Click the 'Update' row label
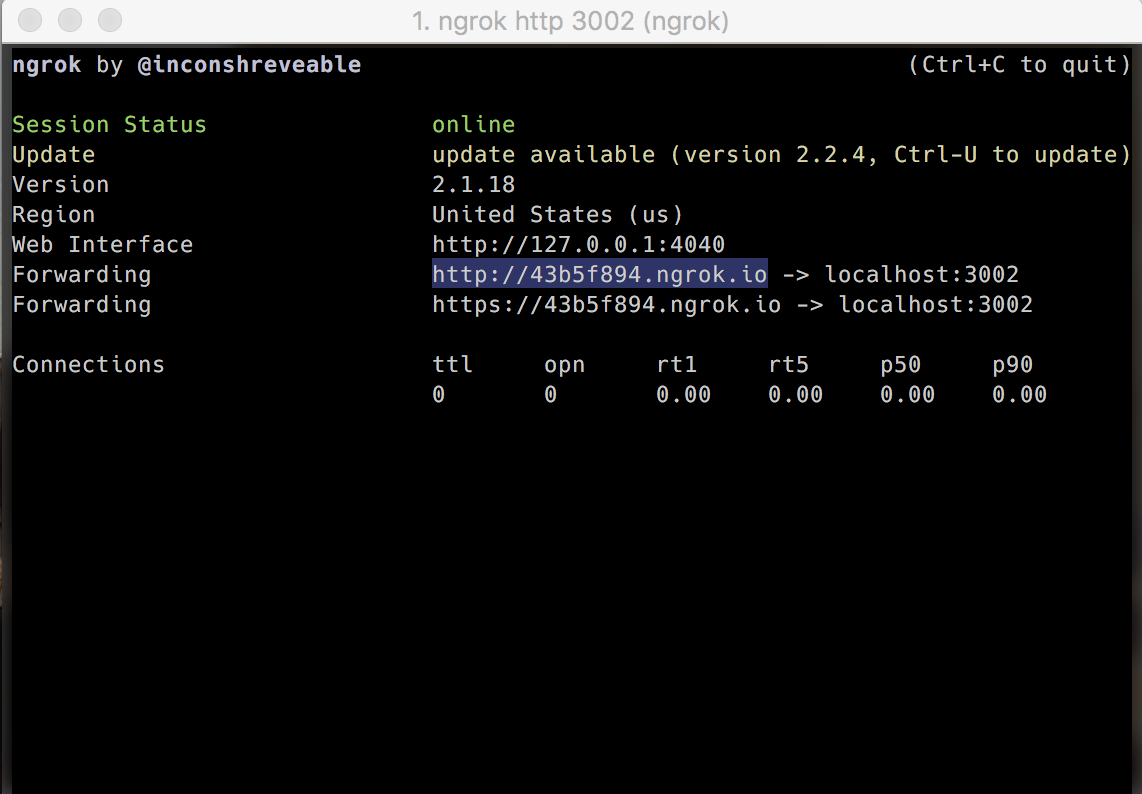The height and width of the screenshot is (794, 1142). [54, 154]
